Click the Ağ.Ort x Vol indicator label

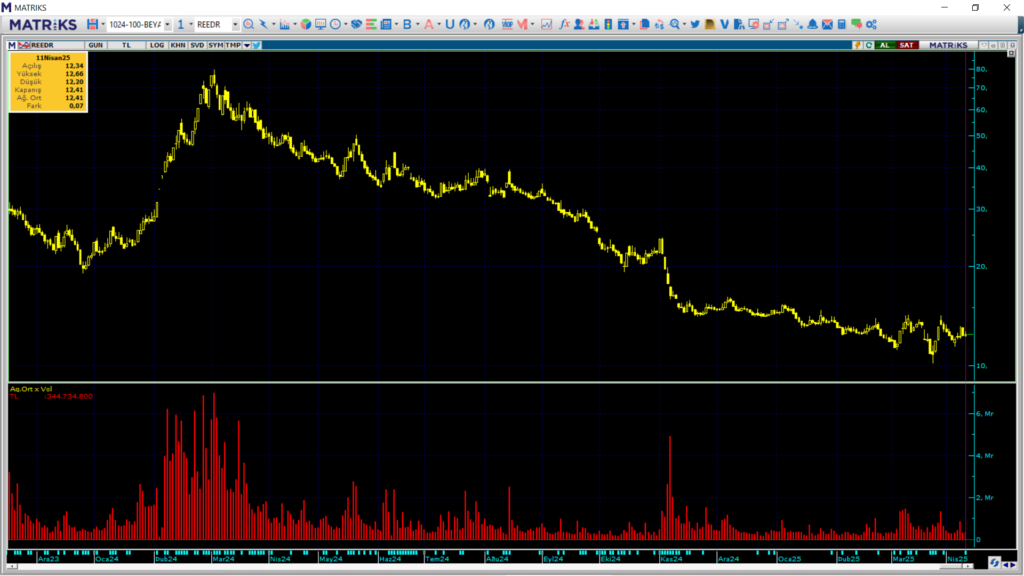coord(31,389)
